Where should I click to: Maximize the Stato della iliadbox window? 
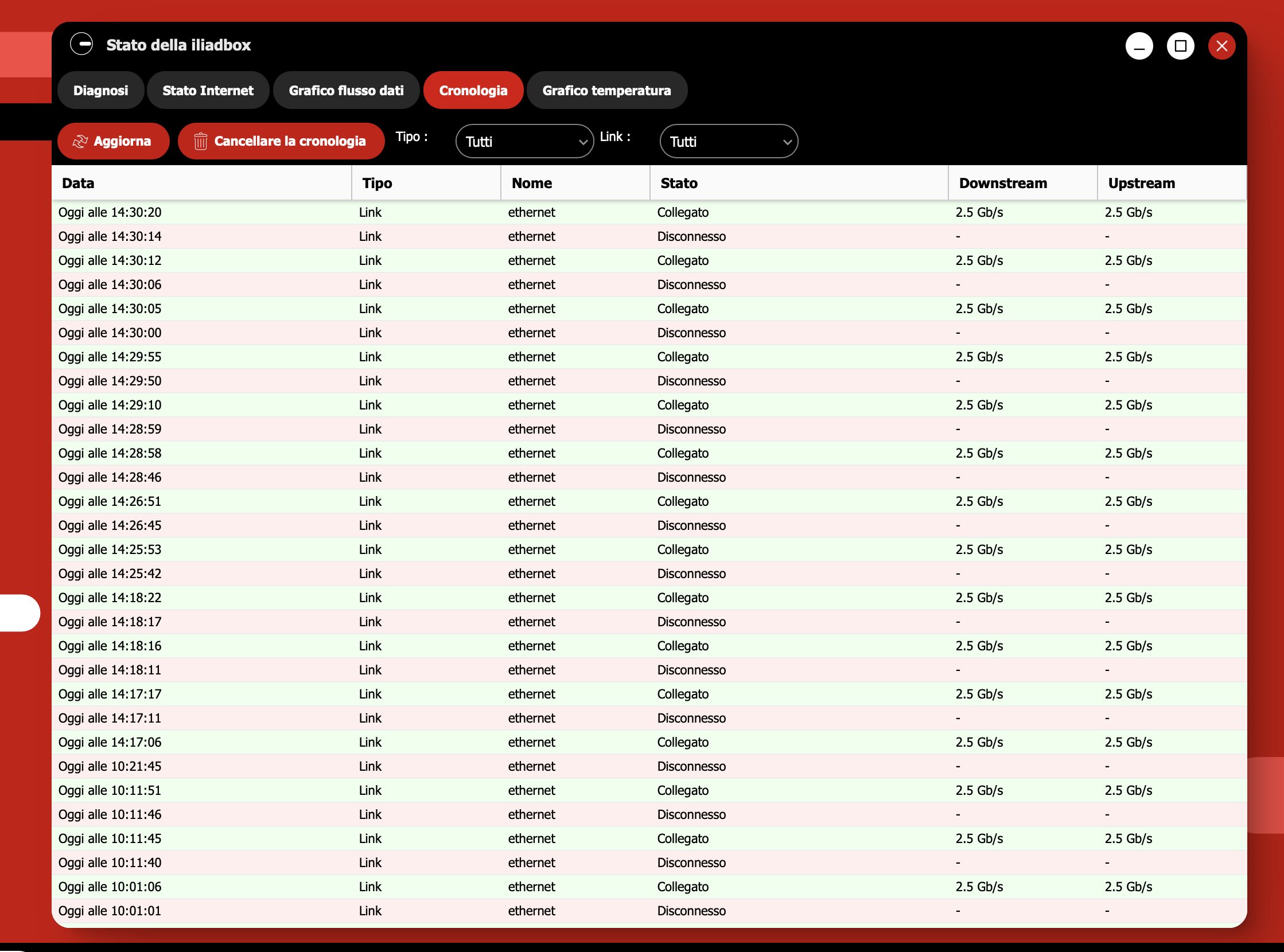click(1180, 46)
